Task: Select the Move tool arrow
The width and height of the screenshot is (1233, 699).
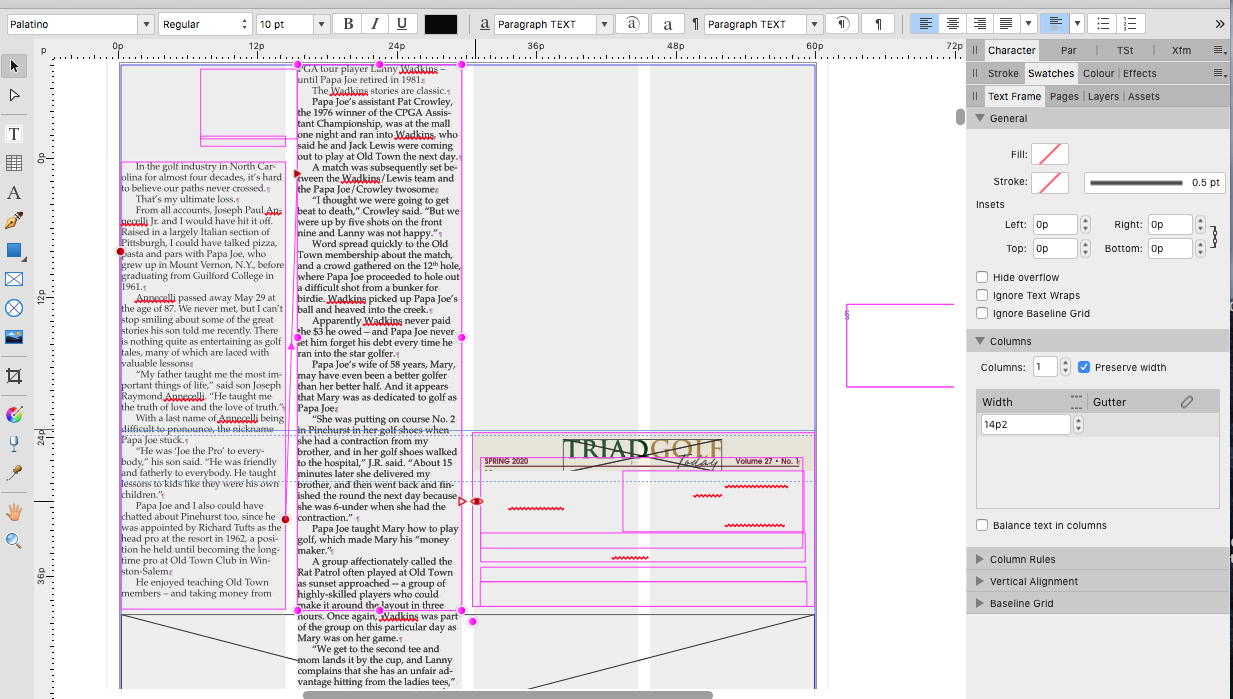Action: (x=14, y=66)
